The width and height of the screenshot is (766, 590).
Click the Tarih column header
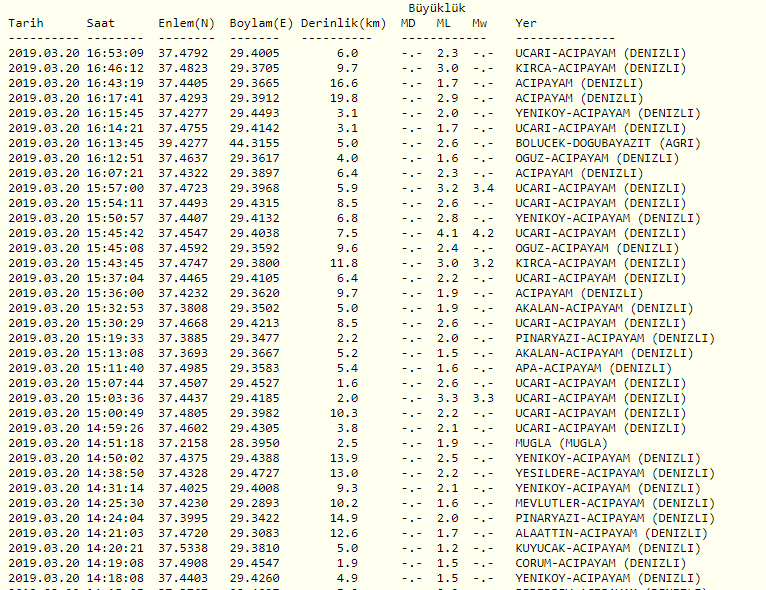26,23
